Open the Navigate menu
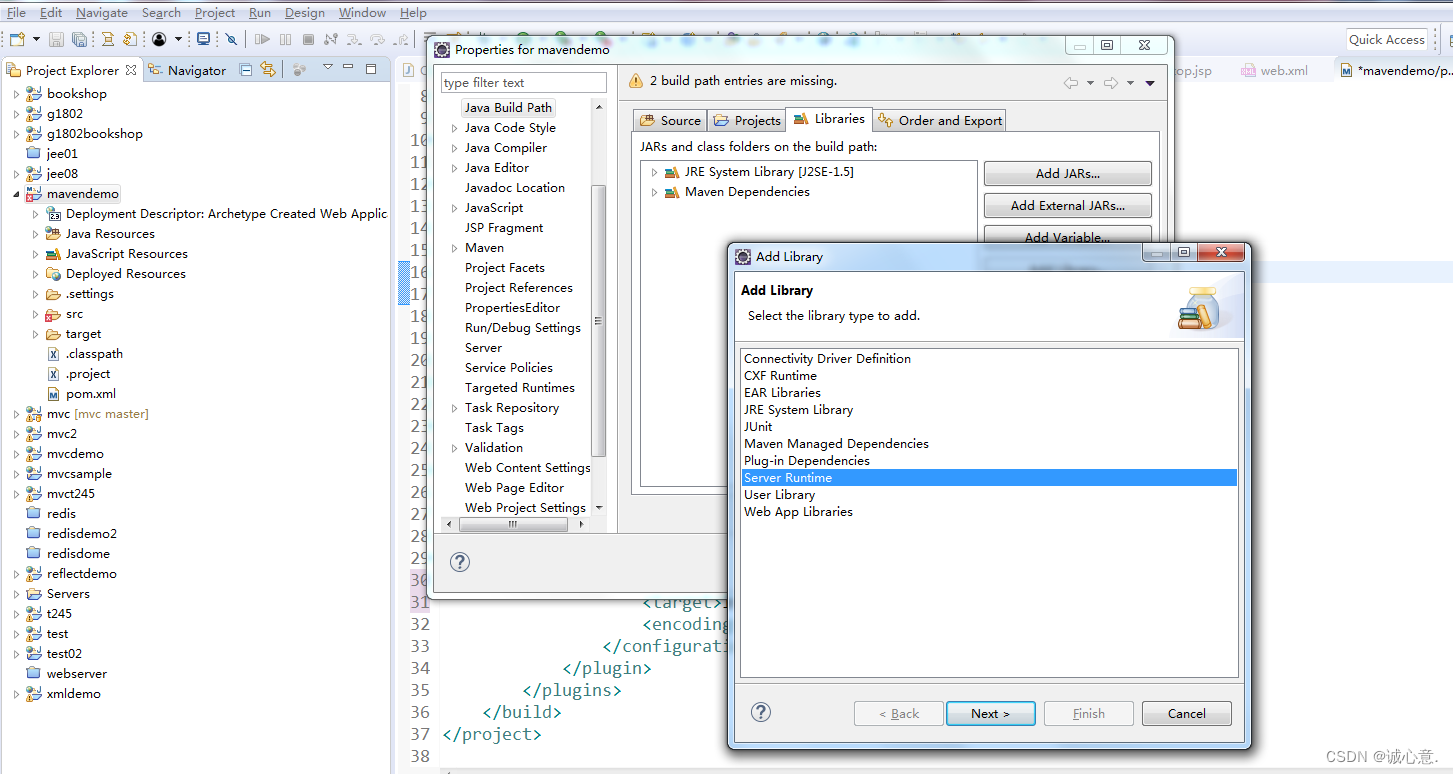Viewport: 1453px width, 774px height. [102, 12]
